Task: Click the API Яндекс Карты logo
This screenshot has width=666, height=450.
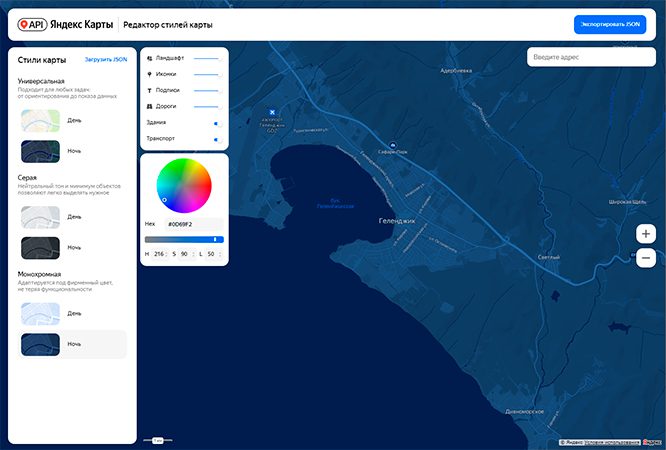Action: click(65, 25)
